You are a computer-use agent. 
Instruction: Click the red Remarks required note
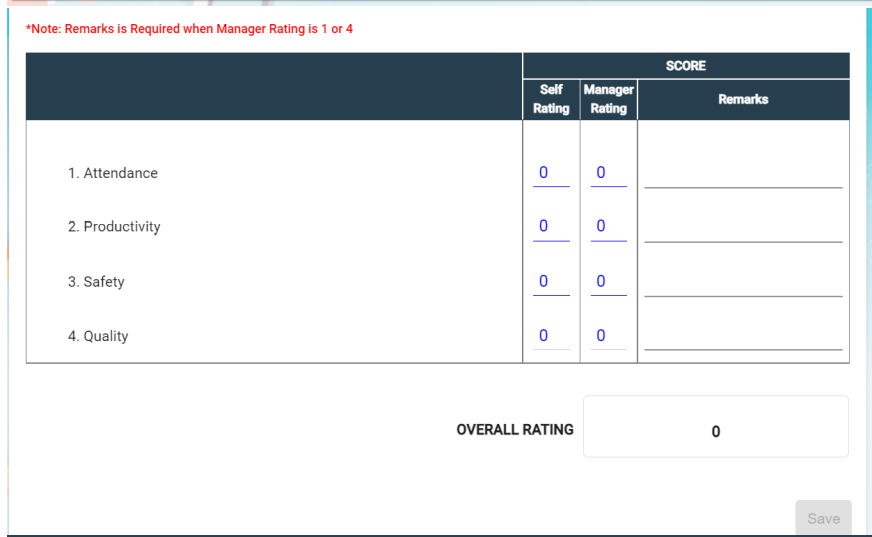189,29
